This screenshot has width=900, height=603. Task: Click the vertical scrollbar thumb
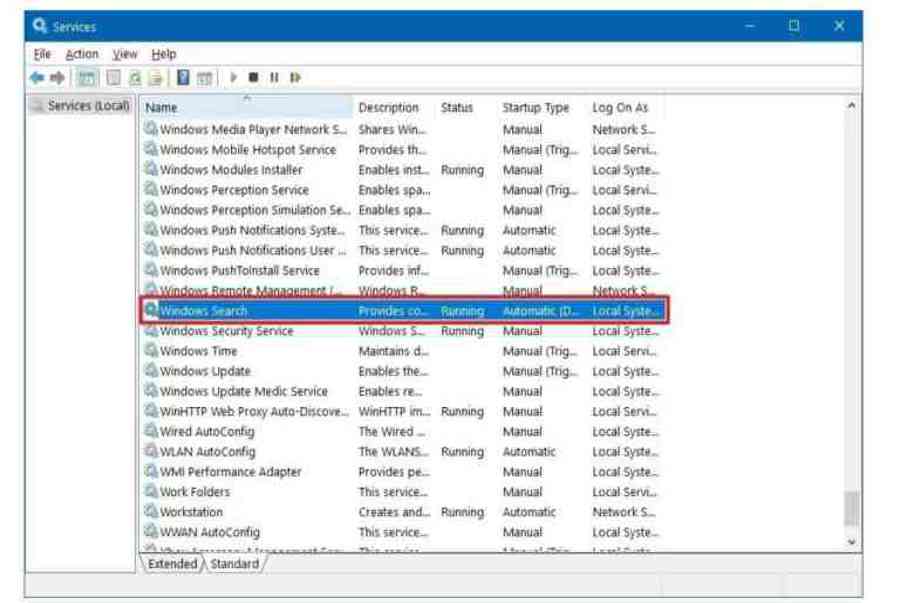coord(852,508)
